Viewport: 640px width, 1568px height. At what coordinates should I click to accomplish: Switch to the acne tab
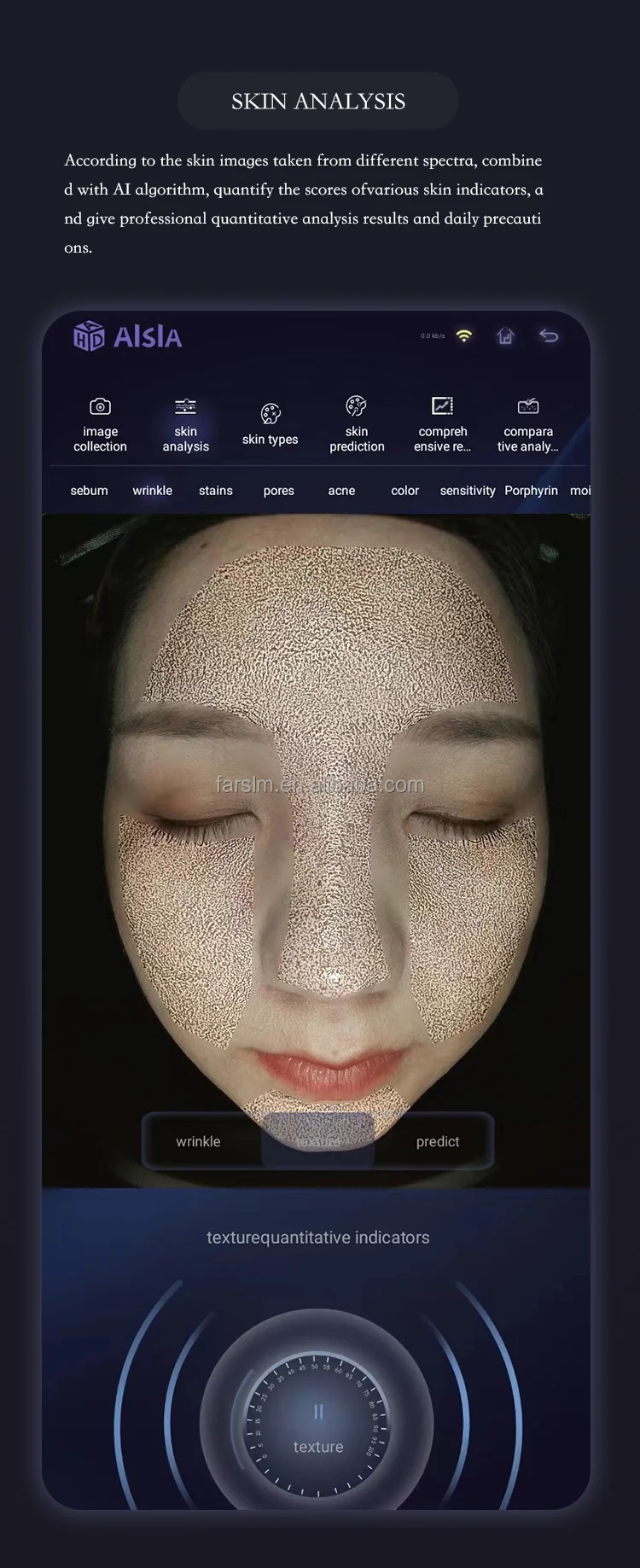(x=341, y=491)
